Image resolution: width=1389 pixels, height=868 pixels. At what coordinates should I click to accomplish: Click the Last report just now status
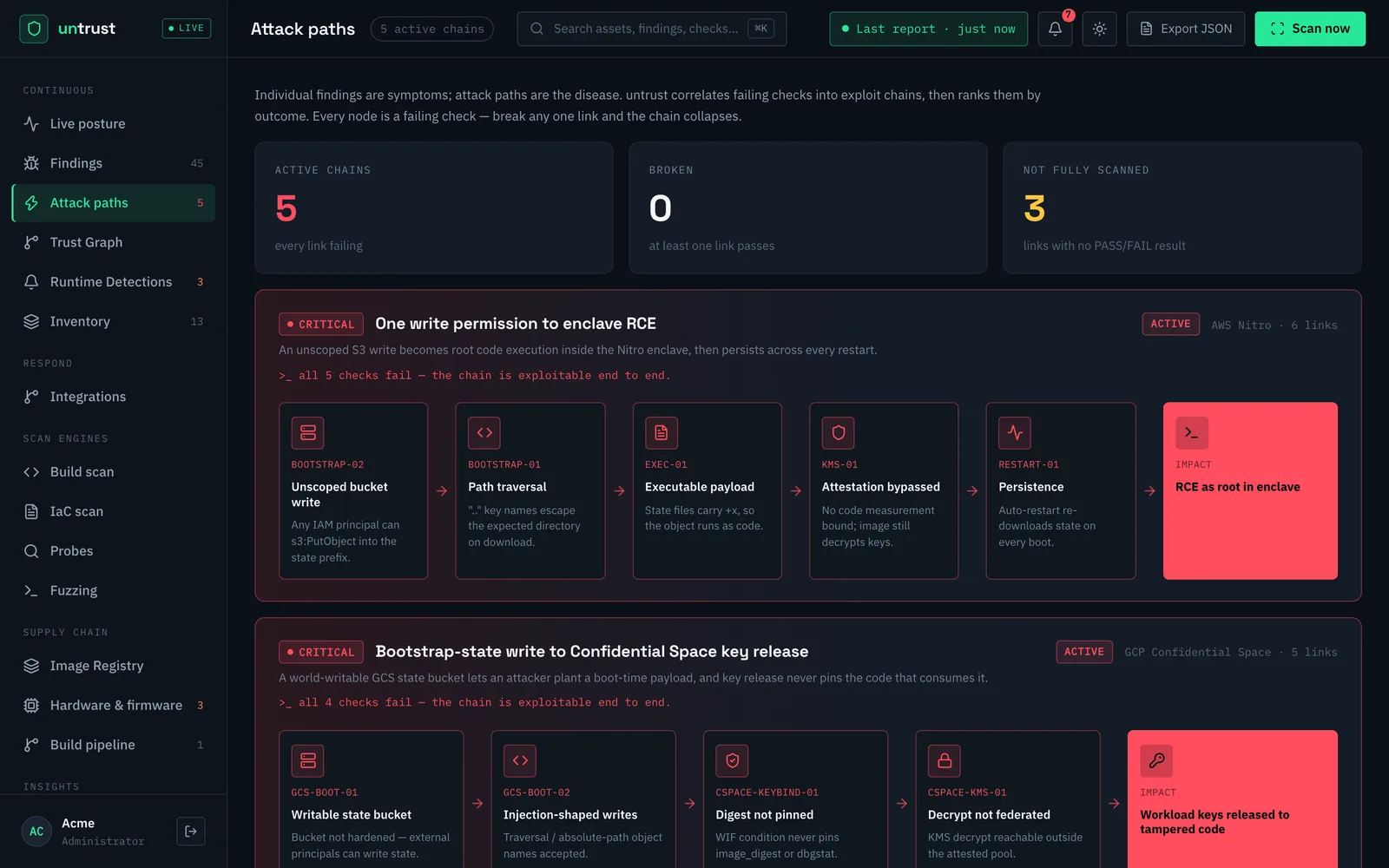point(928,29)
